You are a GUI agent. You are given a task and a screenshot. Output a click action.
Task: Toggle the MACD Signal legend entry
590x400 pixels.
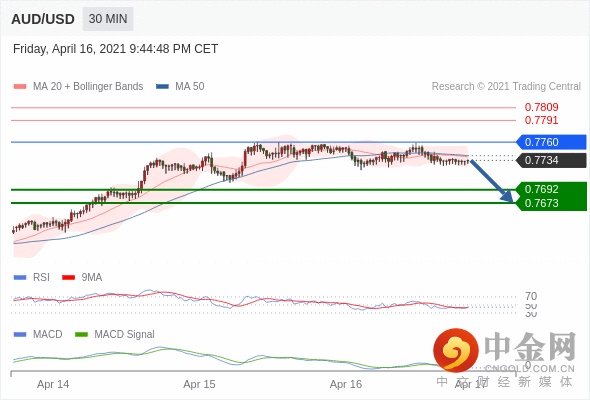tap(115, 334)
